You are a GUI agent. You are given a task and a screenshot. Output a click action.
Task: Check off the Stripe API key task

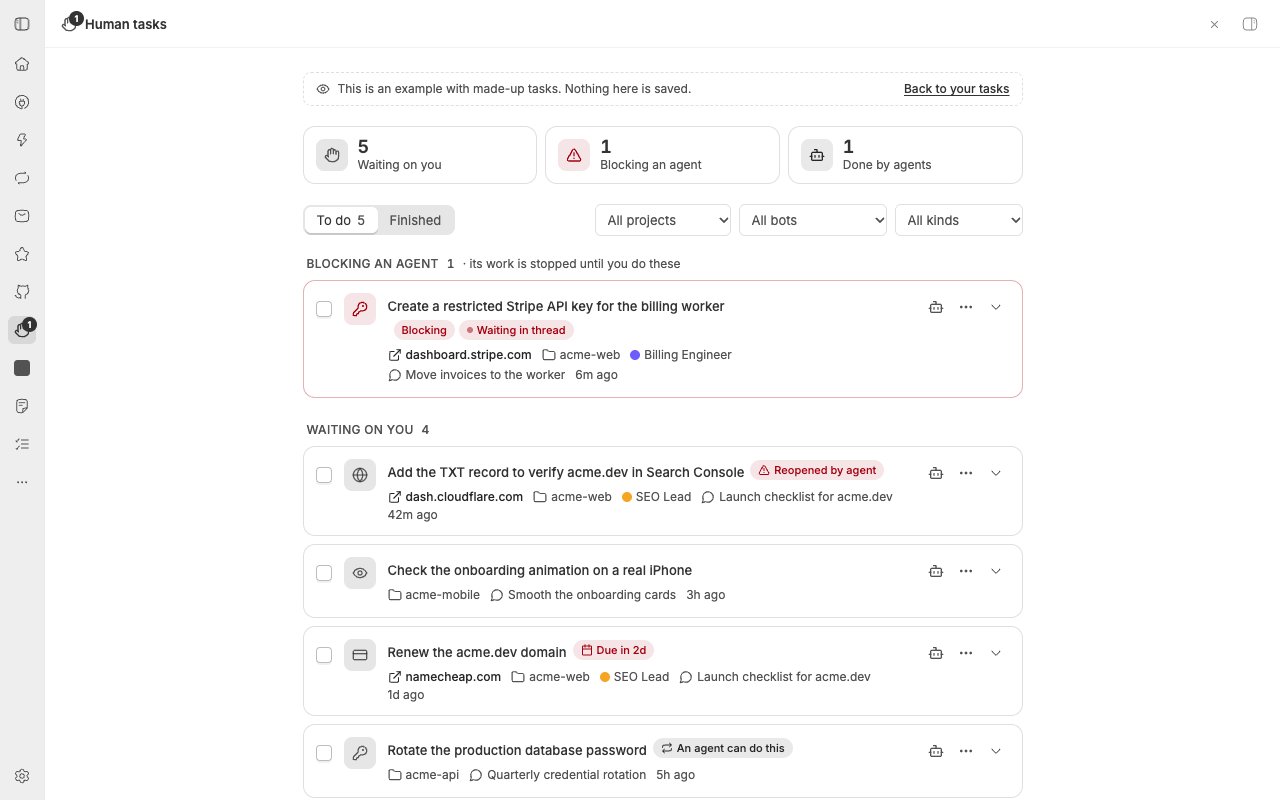(x=324, y=309)
